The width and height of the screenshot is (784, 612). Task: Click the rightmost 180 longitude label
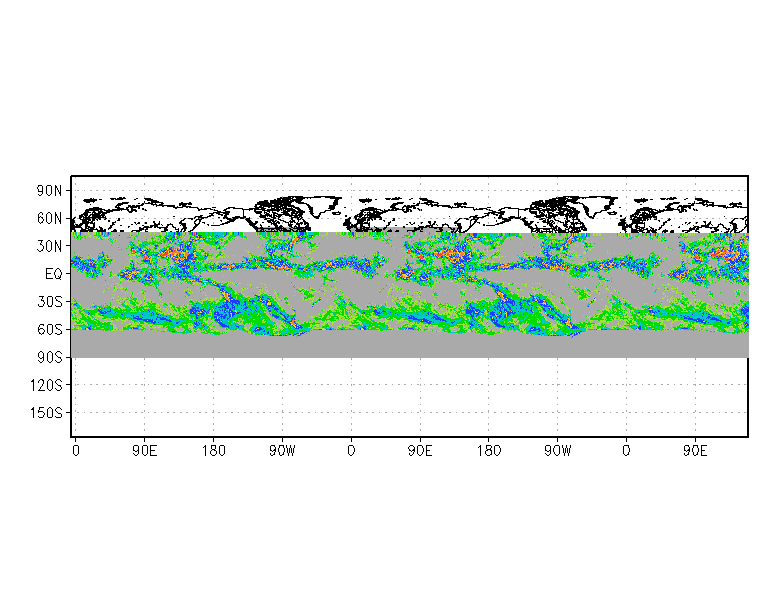(489, 451)
